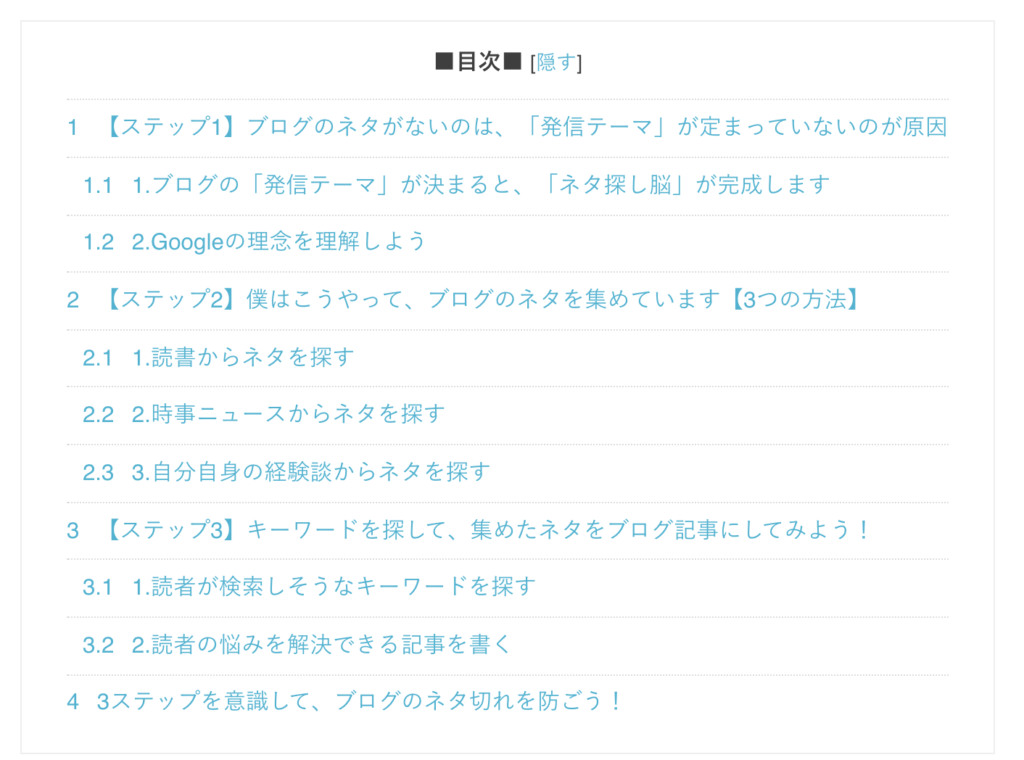Click the 3.2 sub-item number
Viewport: 1024px width, 760px height.
tap(99, 645)
